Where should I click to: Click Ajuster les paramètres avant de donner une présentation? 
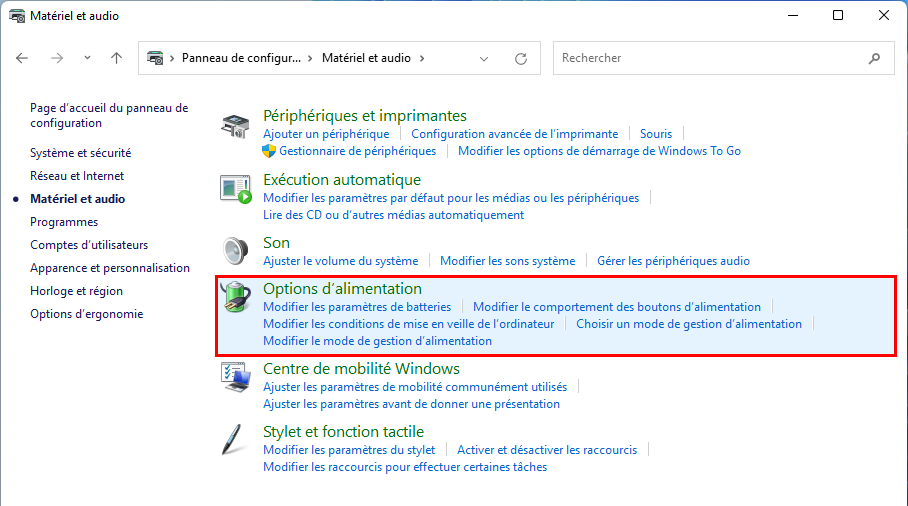tap(411, 404)
